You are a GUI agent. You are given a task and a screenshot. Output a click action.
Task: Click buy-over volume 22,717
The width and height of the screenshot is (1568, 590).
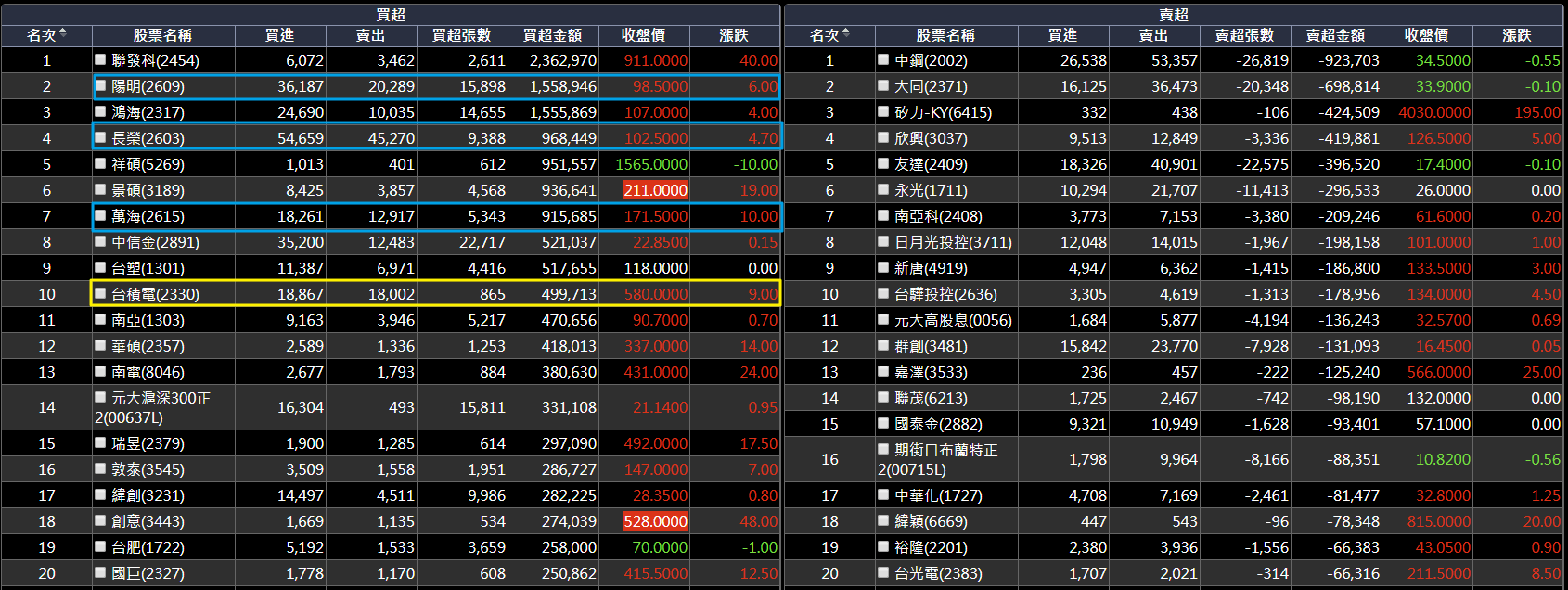(482, 242)
